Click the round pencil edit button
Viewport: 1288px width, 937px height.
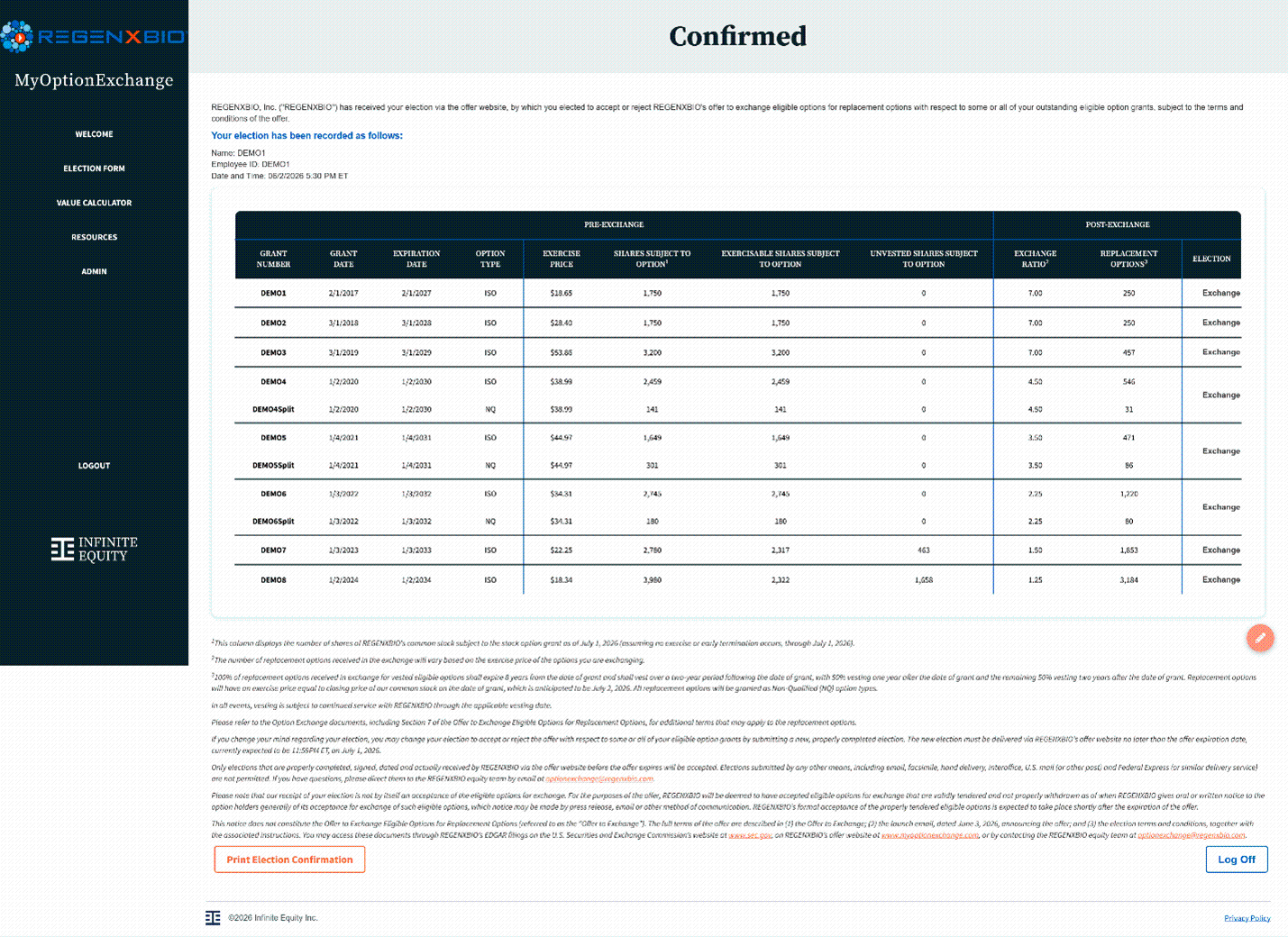[x=1260, y=638]
